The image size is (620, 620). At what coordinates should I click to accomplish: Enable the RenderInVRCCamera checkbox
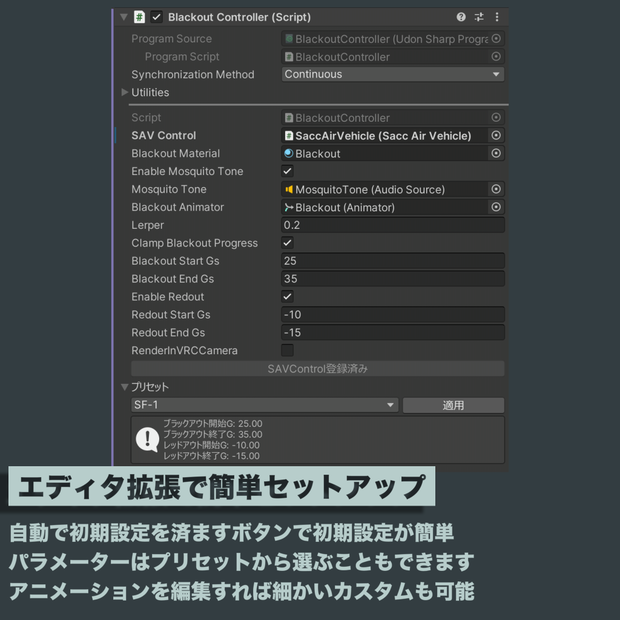point(287,350)
